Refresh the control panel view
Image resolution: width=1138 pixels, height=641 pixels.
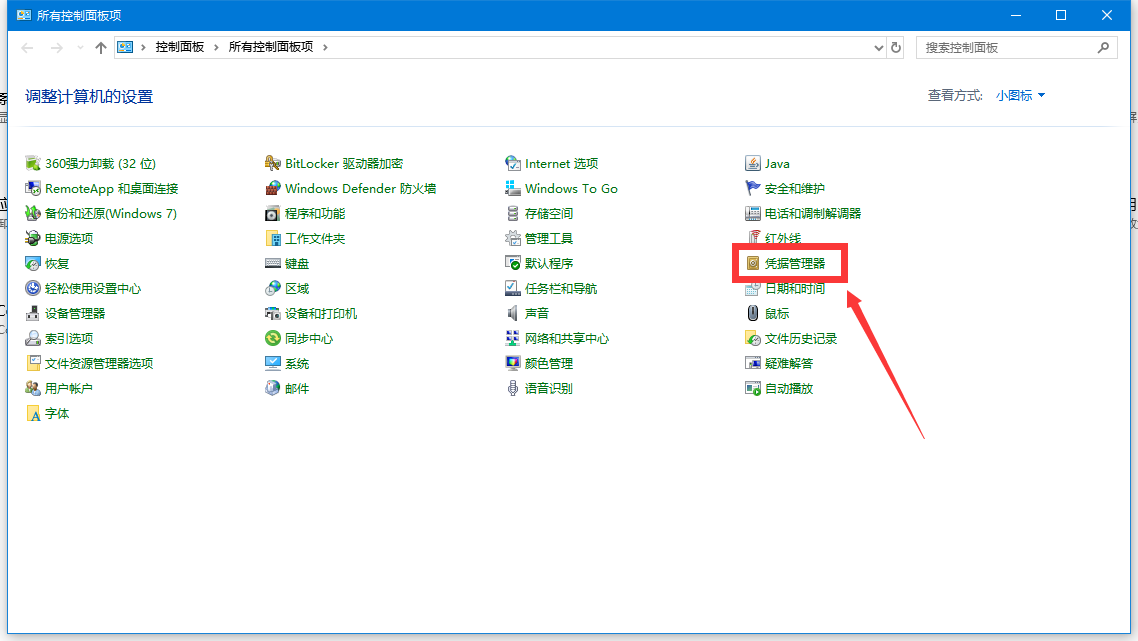(896, 48)
